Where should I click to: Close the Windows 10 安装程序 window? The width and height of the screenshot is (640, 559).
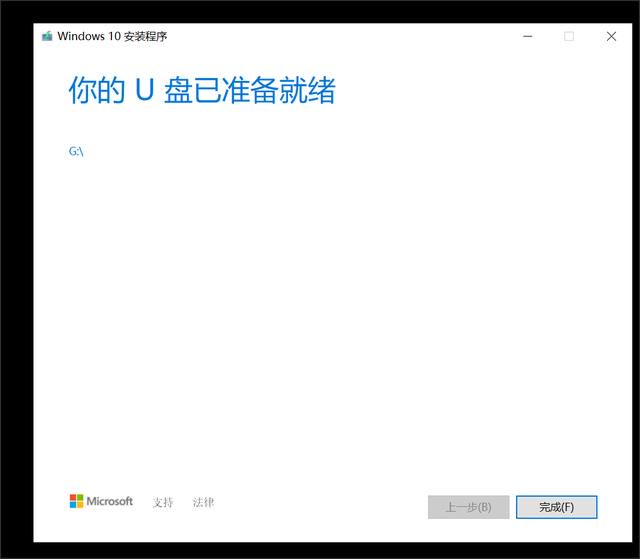[611, 36]
